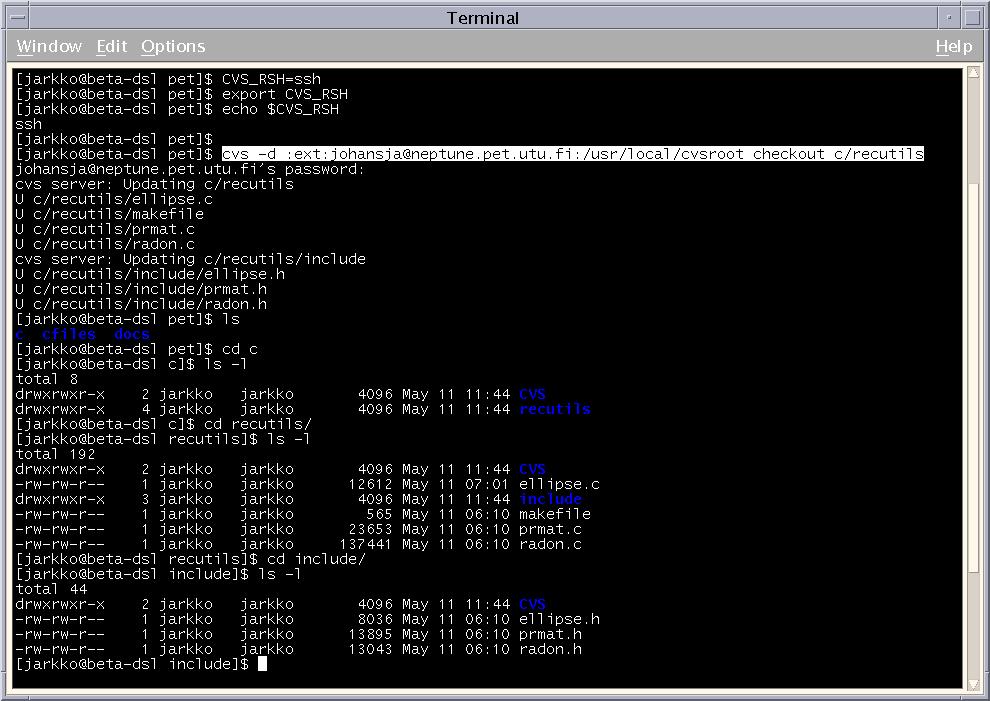Click the minimize button in title bar

949,17
